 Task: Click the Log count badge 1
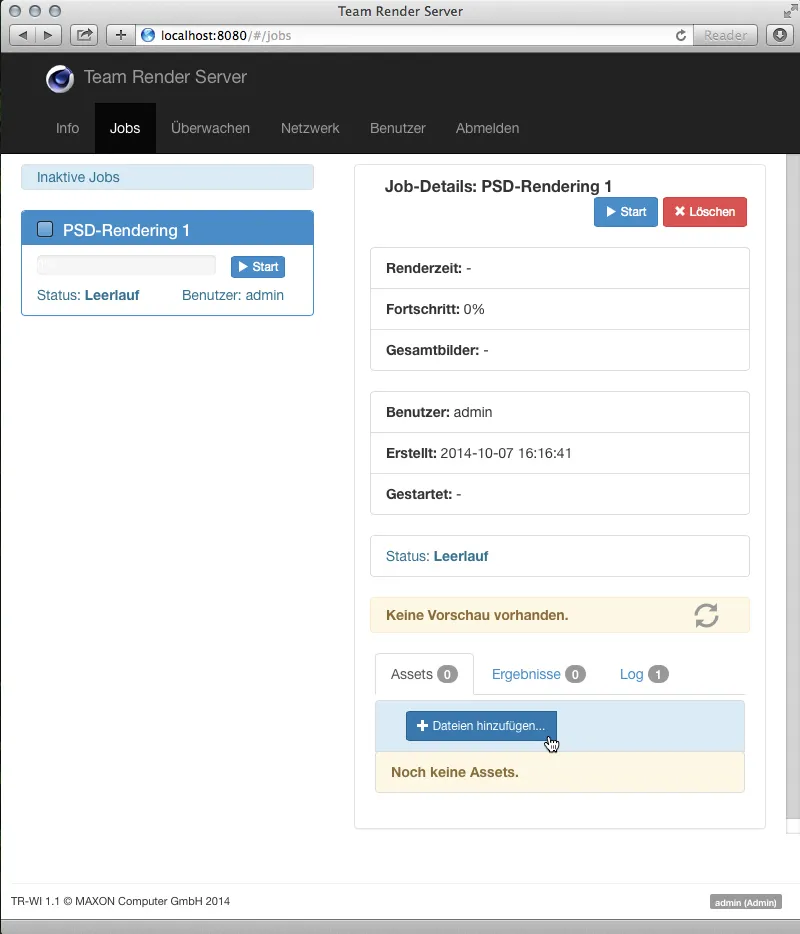pos(658,674)
